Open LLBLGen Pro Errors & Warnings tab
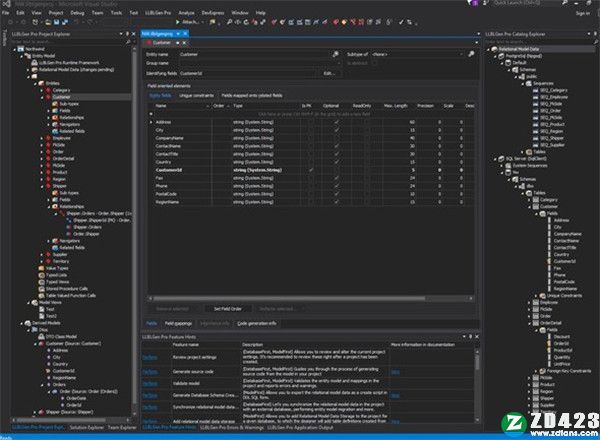Screen dimensions: 600x440 (x=232, y=427)
